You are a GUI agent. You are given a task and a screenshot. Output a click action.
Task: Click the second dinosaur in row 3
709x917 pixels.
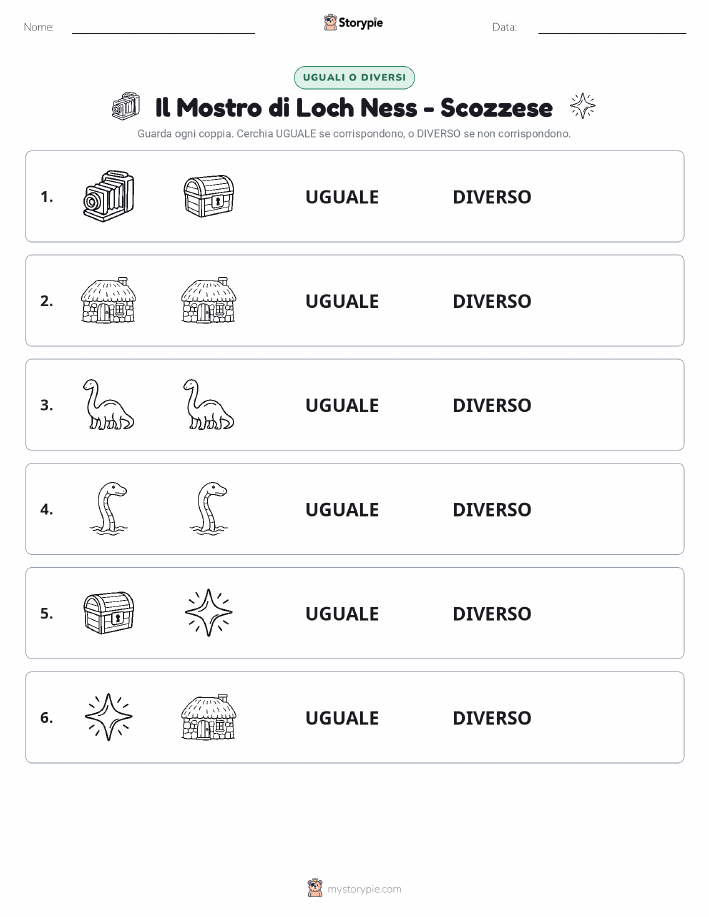pos(209,404)
